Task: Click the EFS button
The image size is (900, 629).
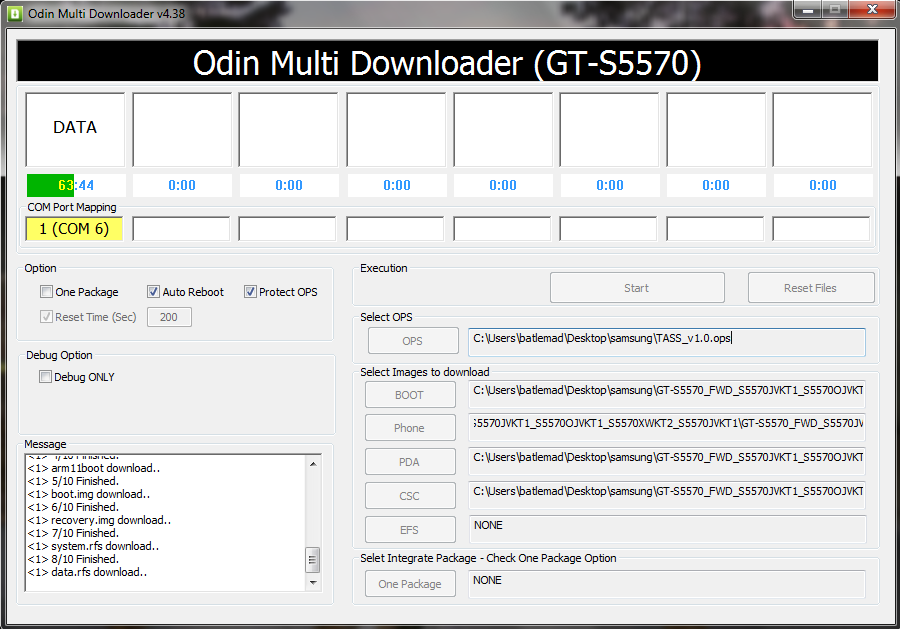Action: tap(410, 530)
